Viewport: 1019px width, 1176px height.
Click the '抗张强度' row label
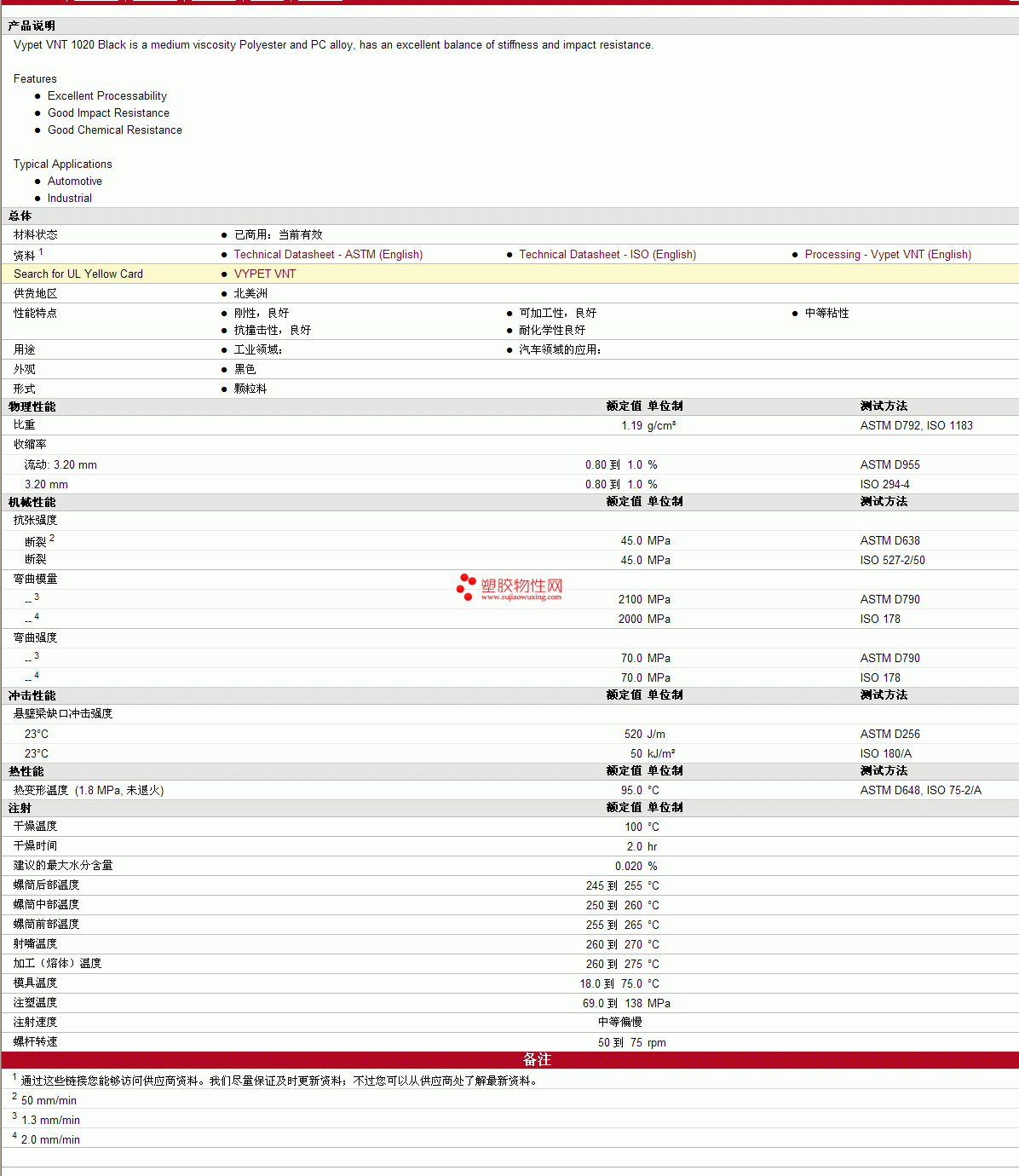pos(36,520)
